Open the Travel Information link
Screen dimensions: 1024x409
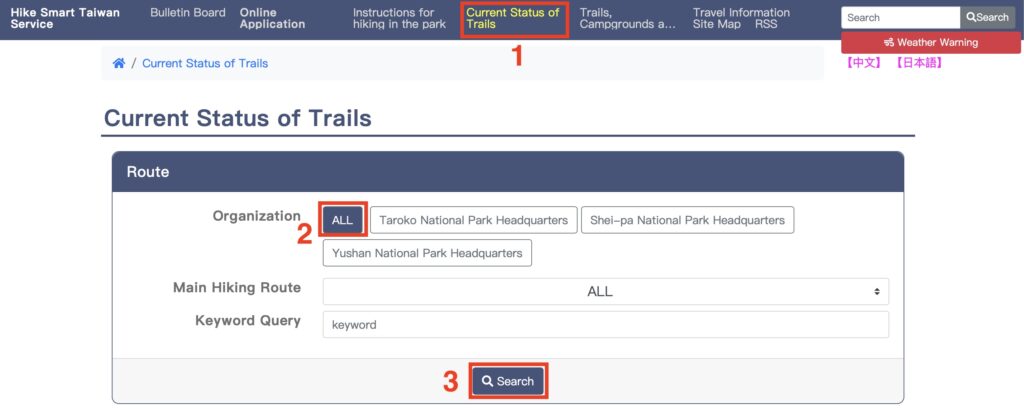pyautogui.click(x=741, y=12)
